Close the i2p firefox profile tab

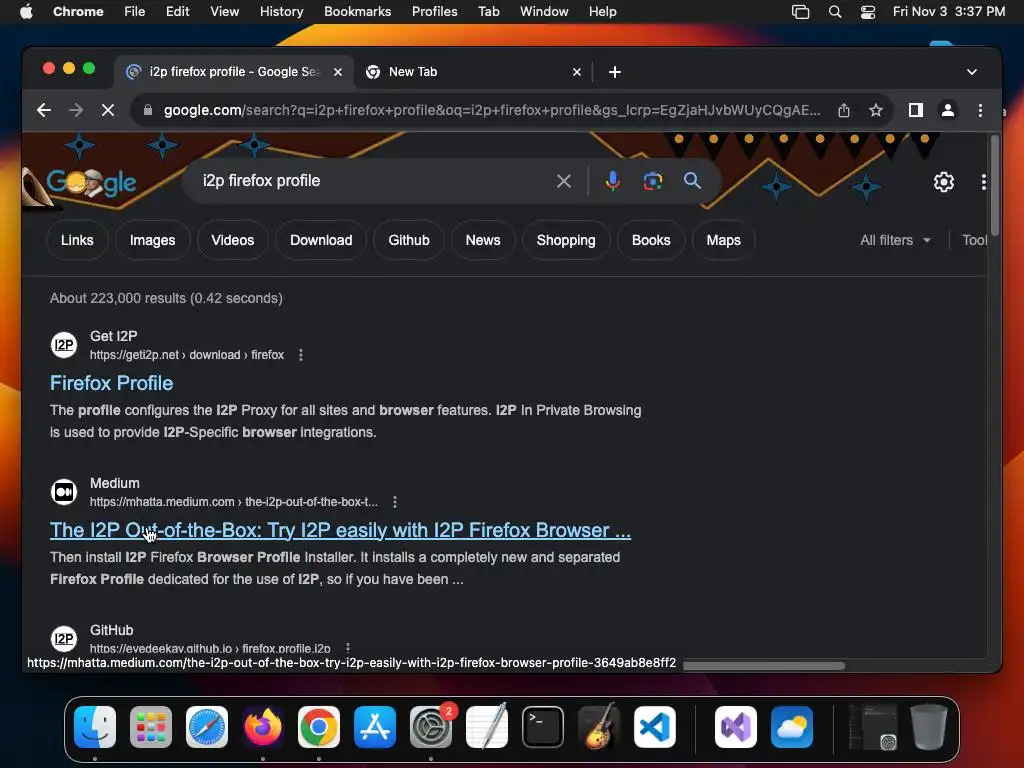pyautogui.click(x=338, y=72)
